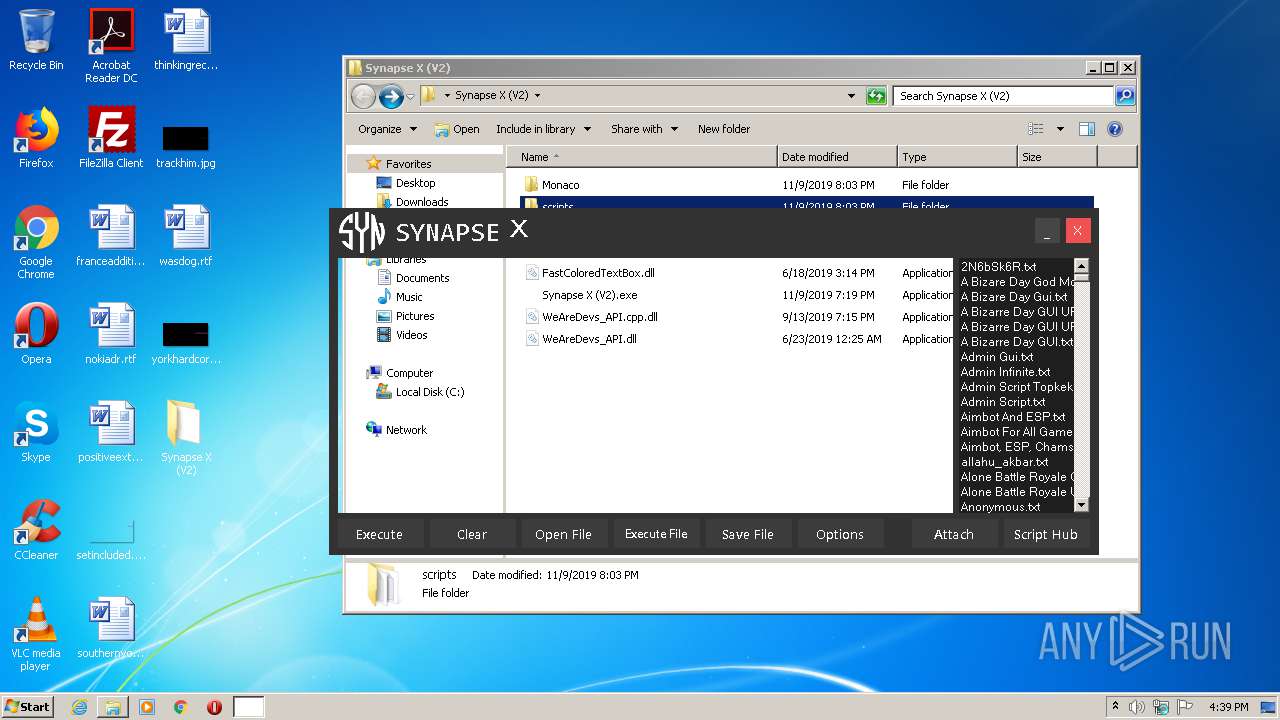Open Google Chrome desktop shortcut
The height and width of the screenshot is (720, 1280).
36,242
